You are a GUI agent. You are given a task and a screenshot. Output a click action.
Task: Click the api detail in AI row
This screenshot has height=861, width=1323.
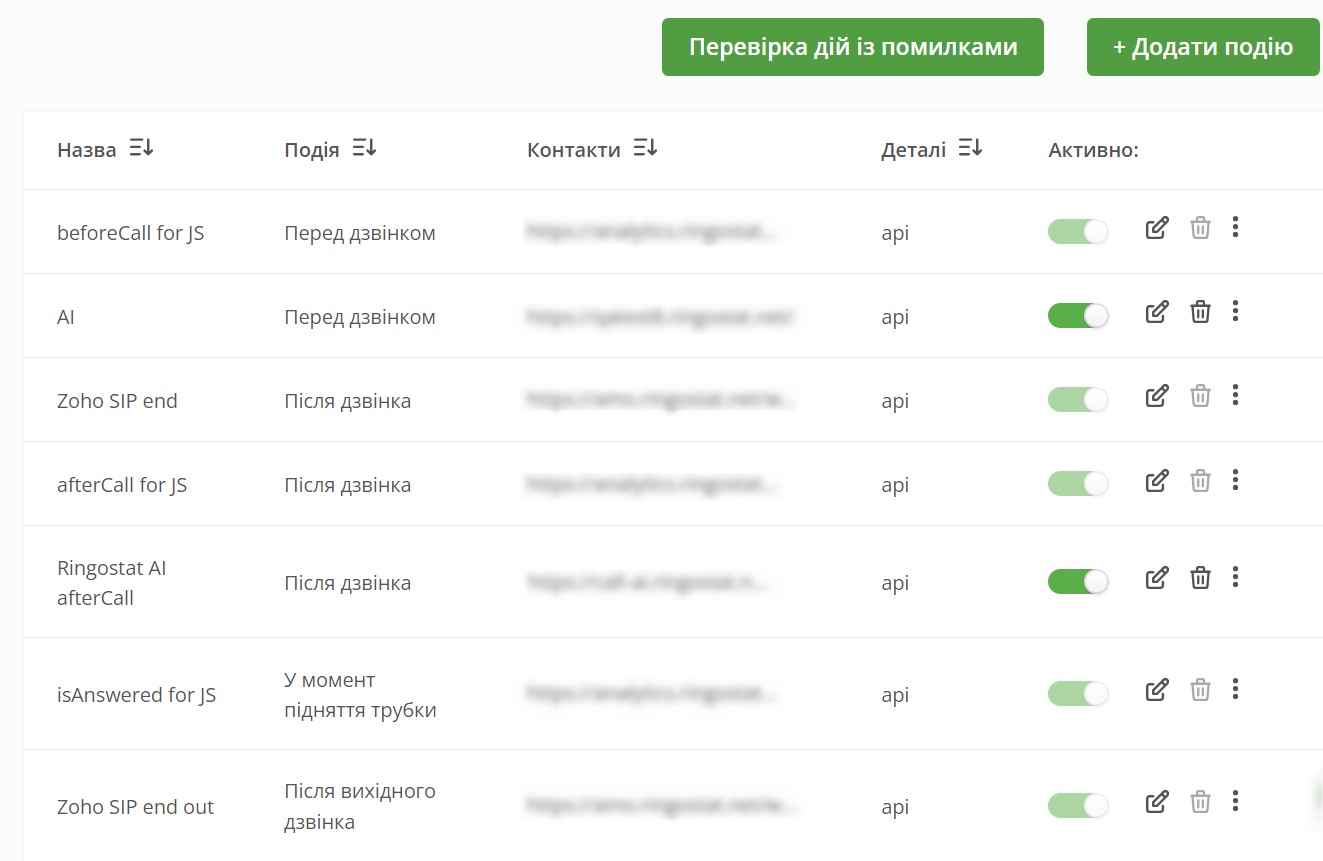[895, 317]
